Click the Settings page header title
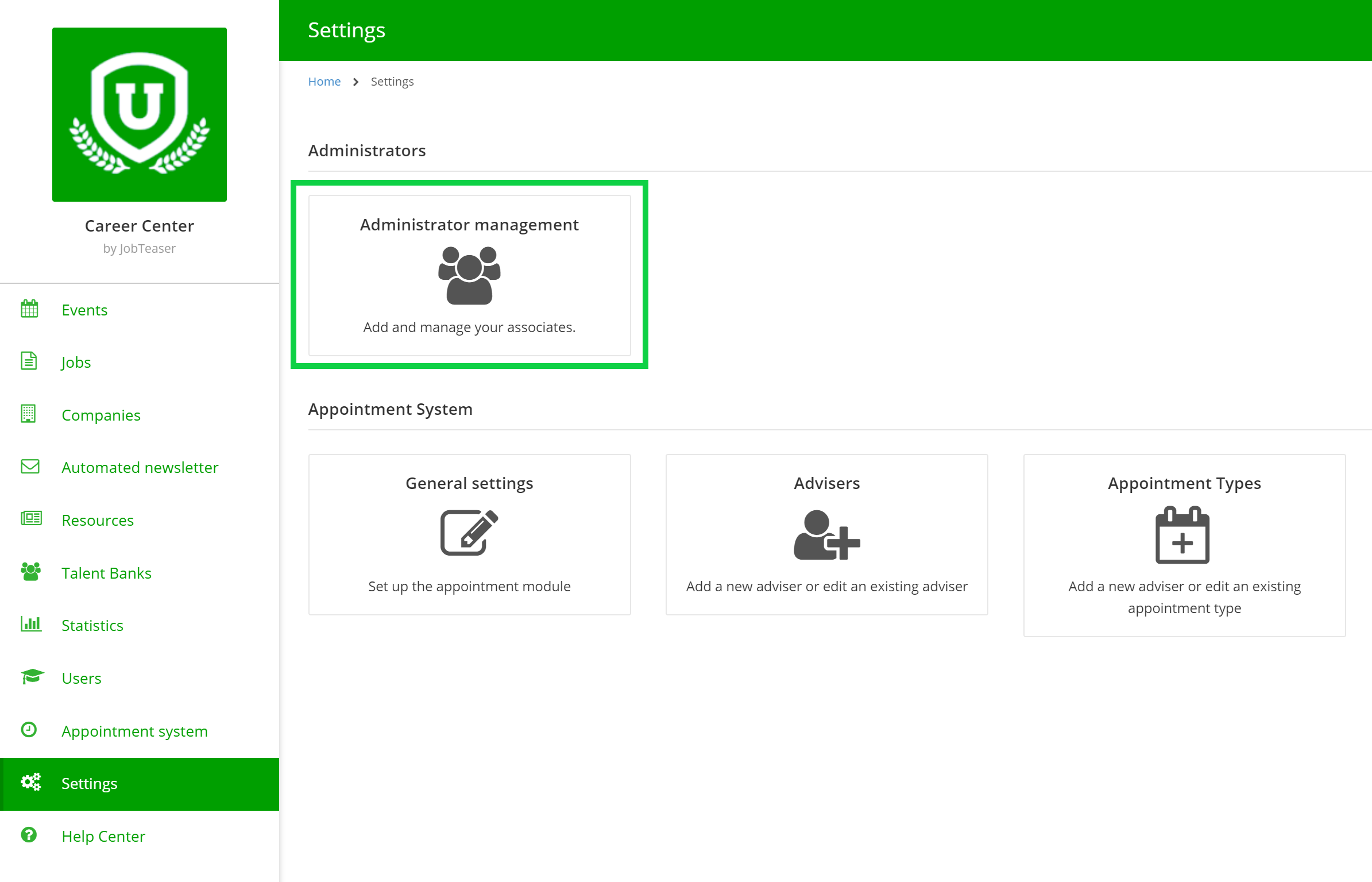Image resolution: width=1372 pixels, height=882 pixels. click(347, 30)
